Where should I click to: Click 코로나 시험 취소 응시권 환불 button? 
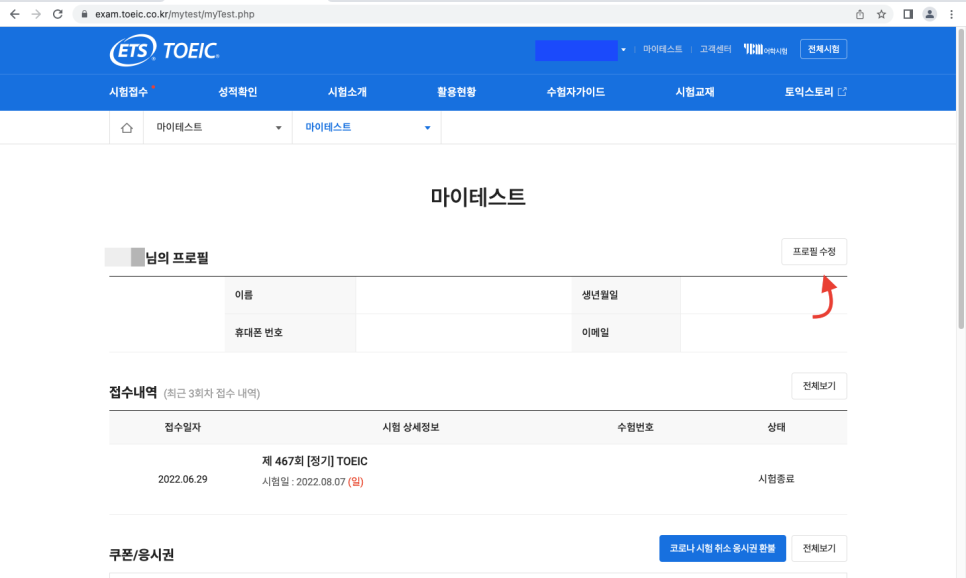tap(722, 548)
